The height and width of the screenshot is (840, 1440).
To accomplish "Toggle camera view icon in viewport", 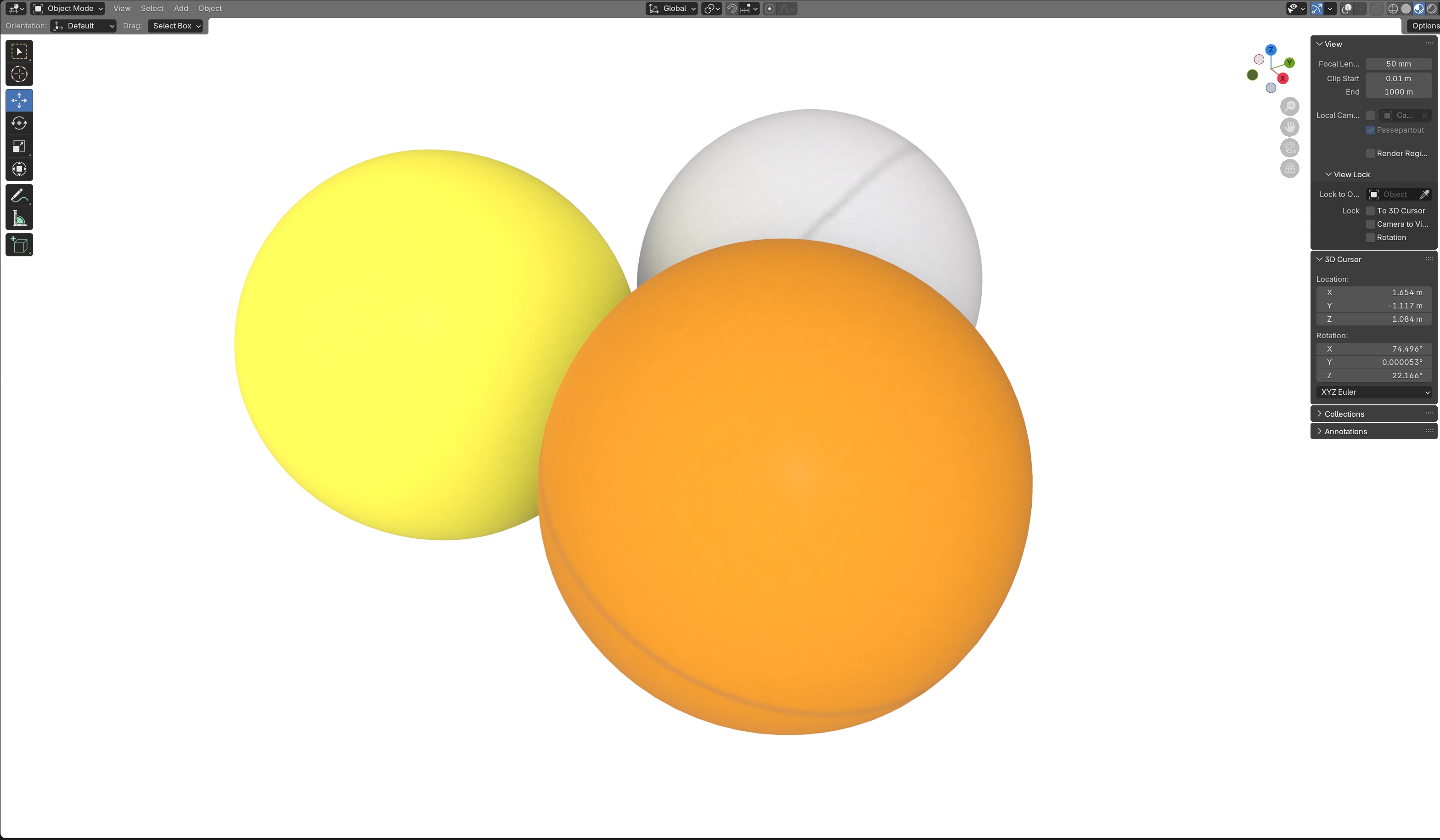I will (x=1289, y=148).
